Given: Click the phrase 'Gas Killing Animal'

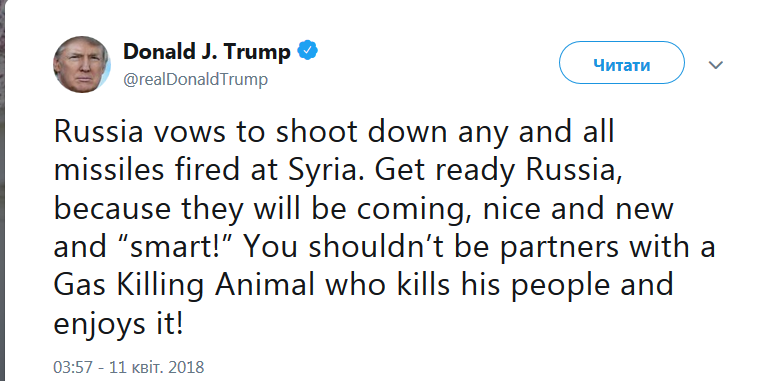Looking at the screenshot, I should pyautogui.click(x=184, y=286).
